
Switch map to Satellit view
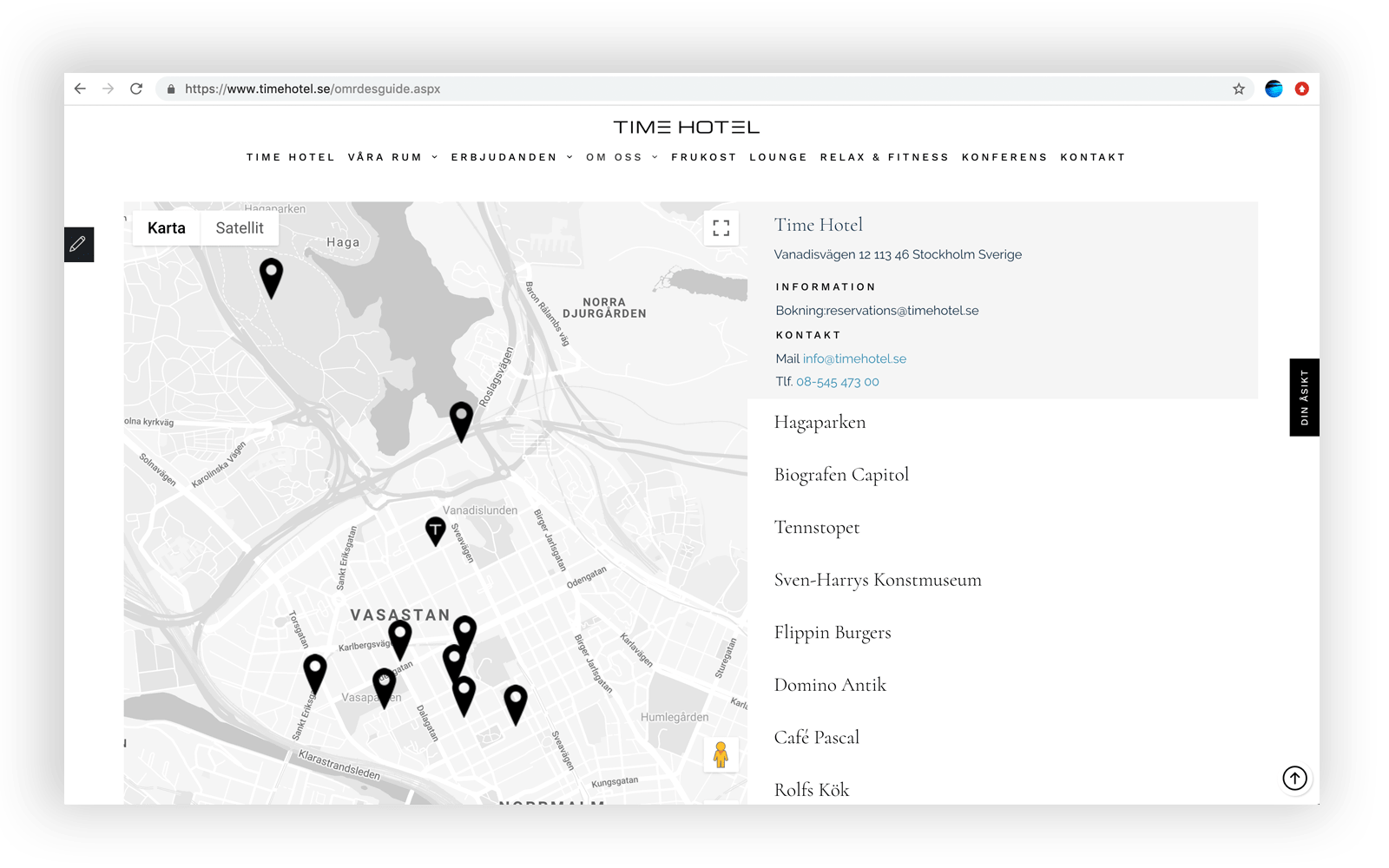pyautogui.click(x=240, y=228)
